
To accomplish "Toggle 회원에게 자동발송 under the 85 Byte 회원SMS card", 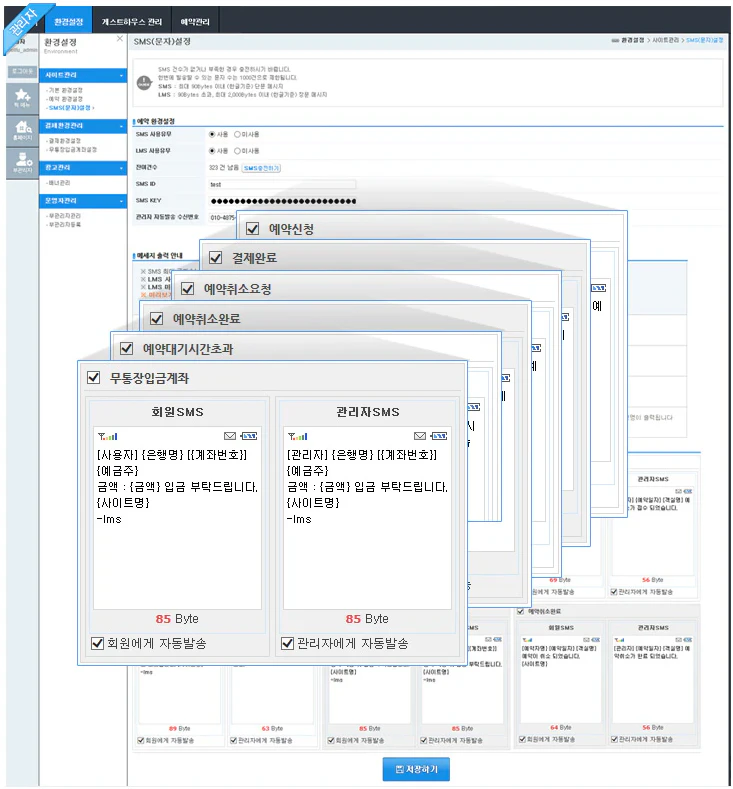I will (98, 643).
